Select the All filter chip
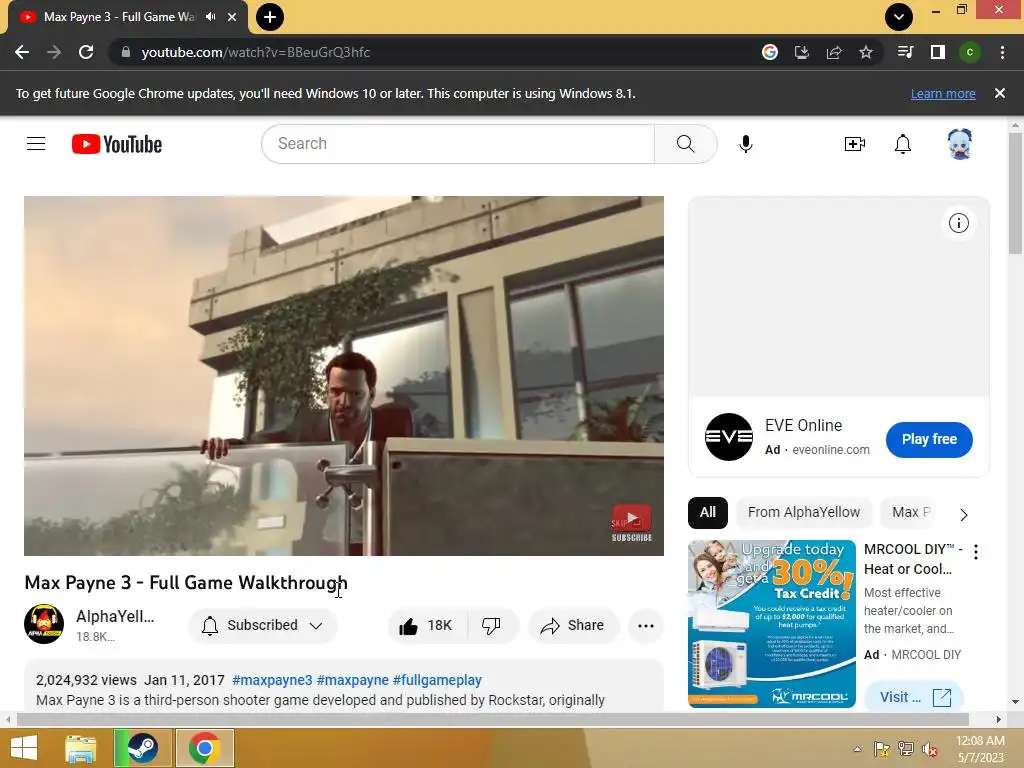The image size is (1024, 768). click(x=708, y=513)
